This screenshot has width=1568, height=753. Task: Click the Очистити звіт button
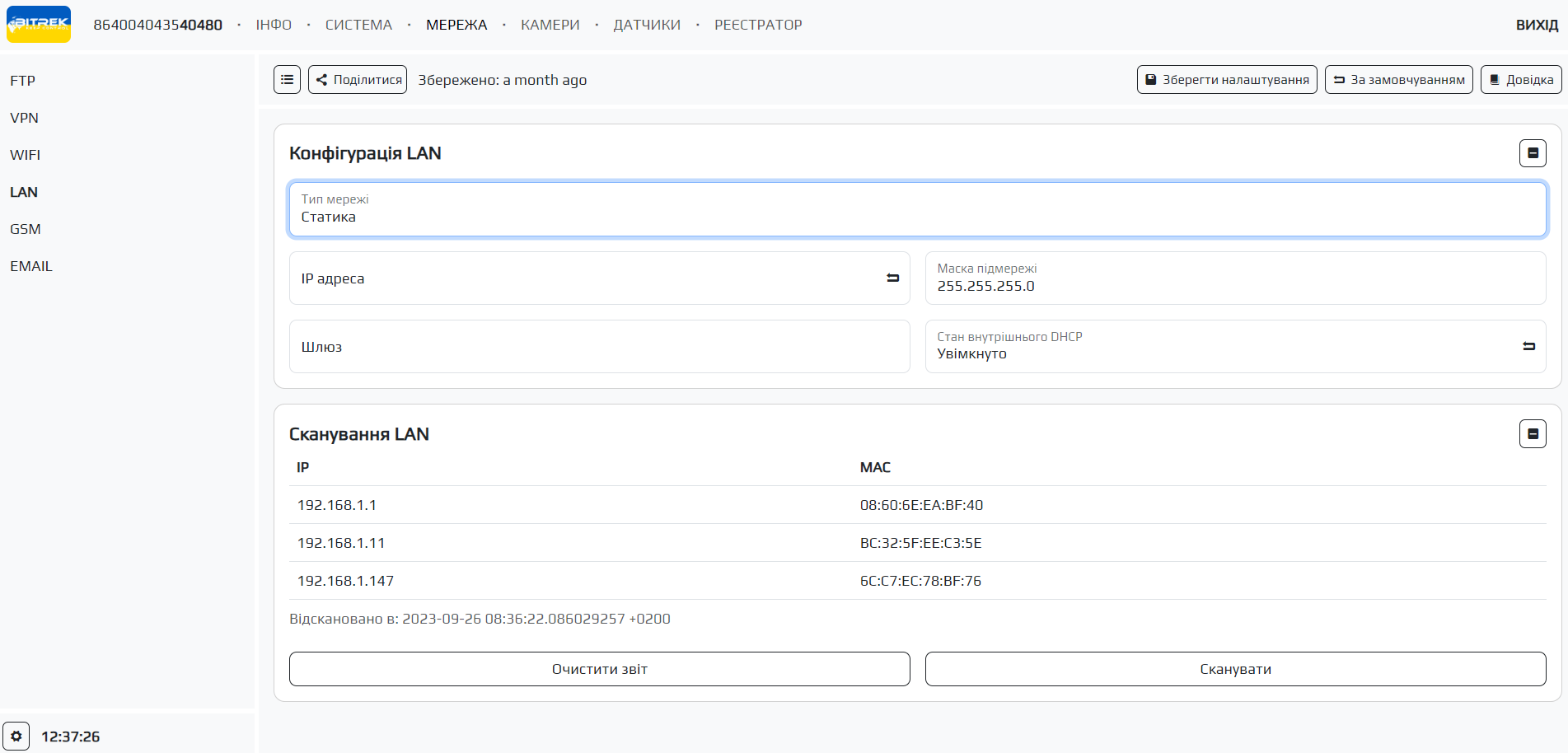point(599,669)
